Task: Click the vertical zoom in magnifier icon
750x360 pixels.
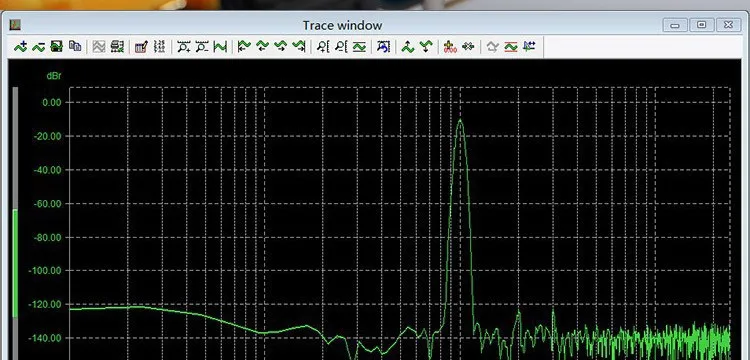Action: pos(323,46)
